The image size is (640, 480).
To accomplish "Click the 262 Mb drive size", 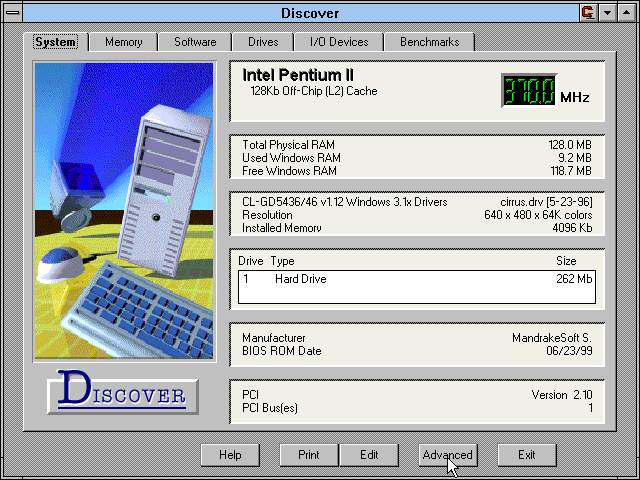I will tap(574, 279).
